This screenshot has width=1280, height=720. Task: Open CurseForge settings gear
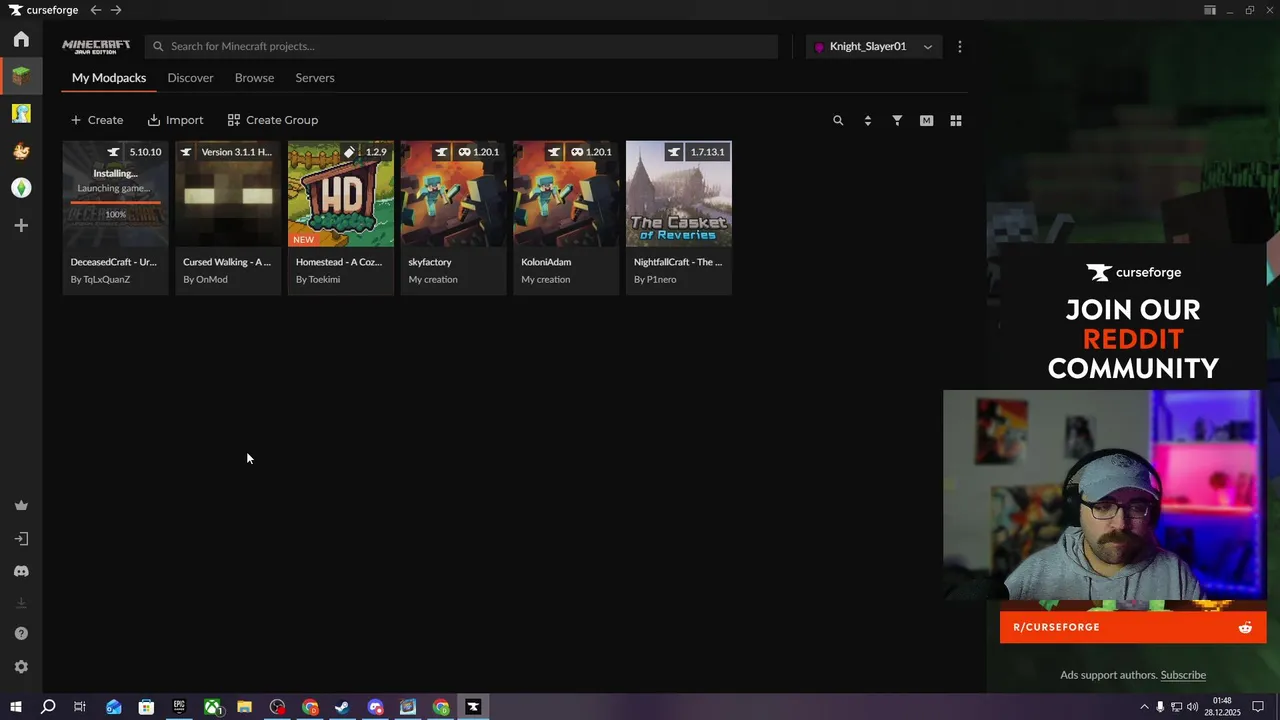21,667
